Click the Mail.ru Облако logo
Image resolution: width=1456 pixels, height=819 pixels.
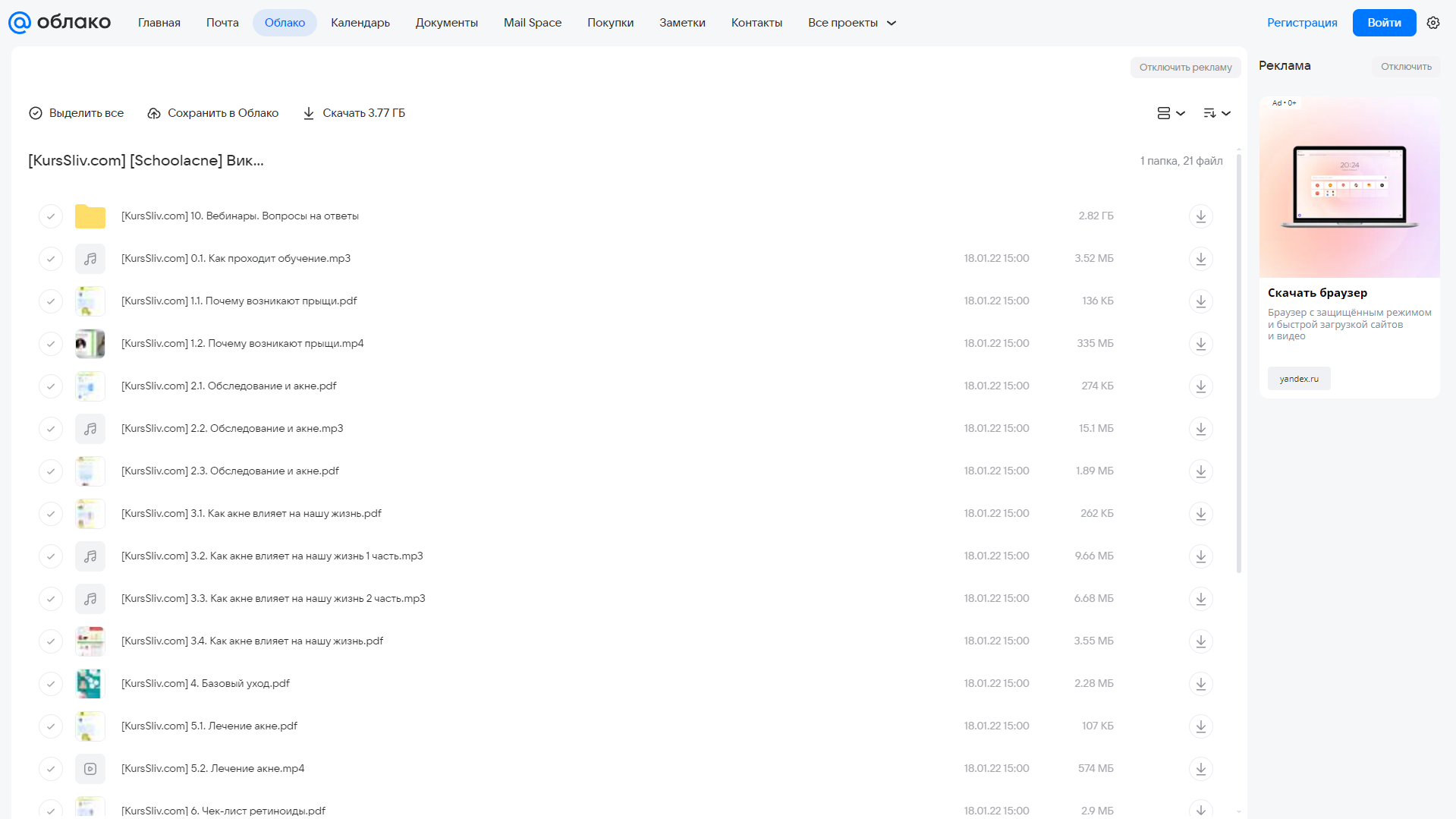click(x=59, y=23)
